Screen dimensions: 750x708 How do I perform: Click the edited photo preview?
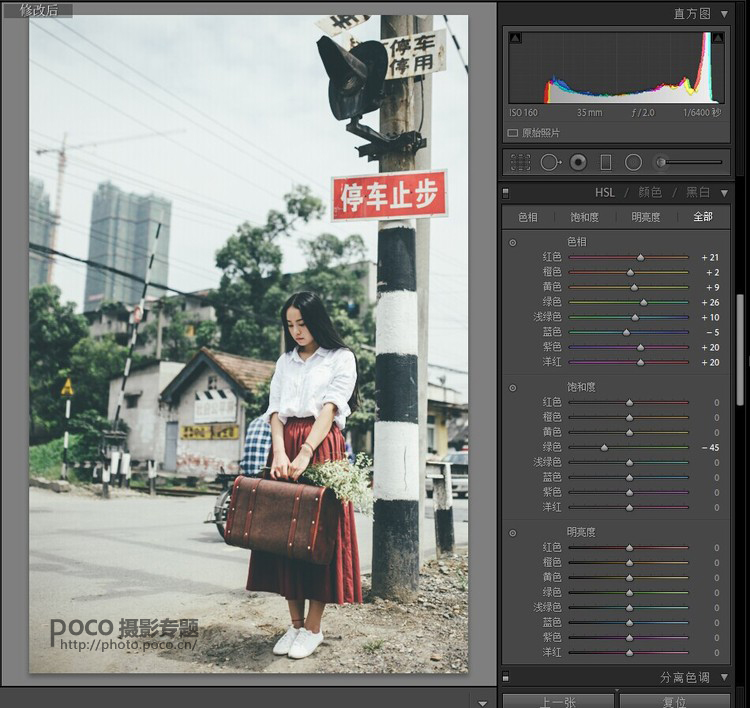[x=249, y=343]
